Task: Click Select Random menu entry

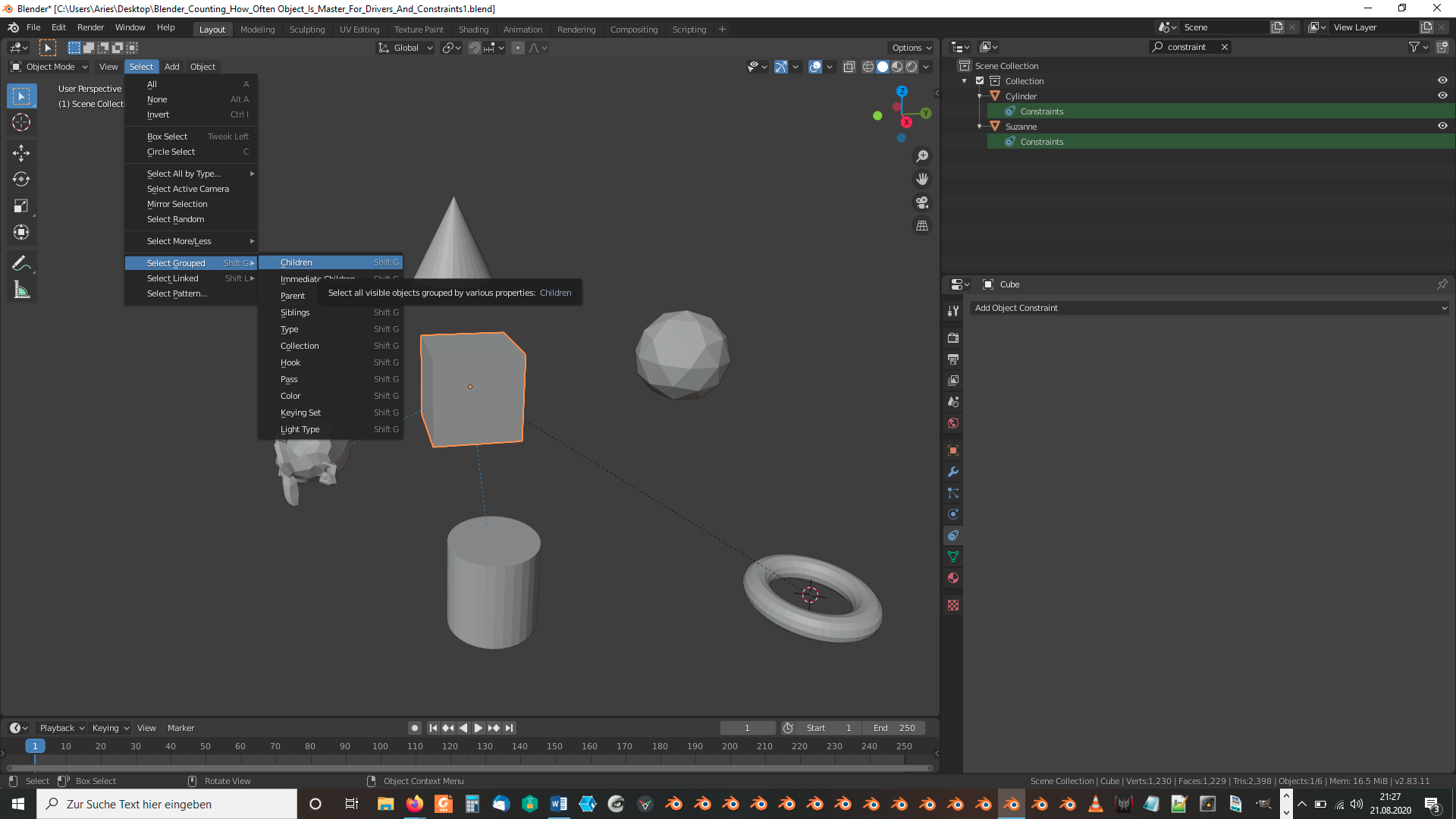Action: 175,219
